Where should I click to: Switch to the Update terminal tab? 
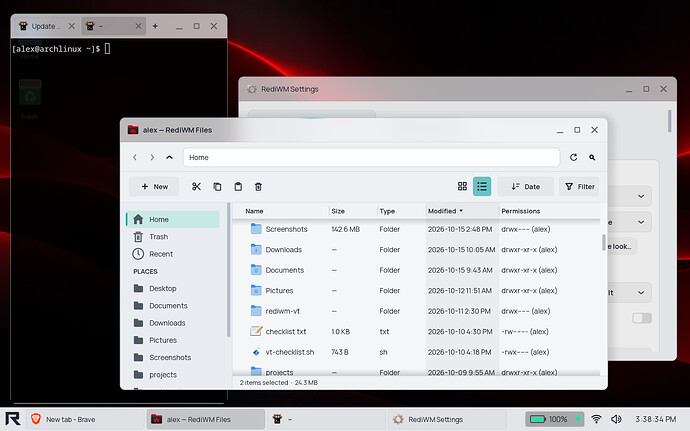(46, 26)
